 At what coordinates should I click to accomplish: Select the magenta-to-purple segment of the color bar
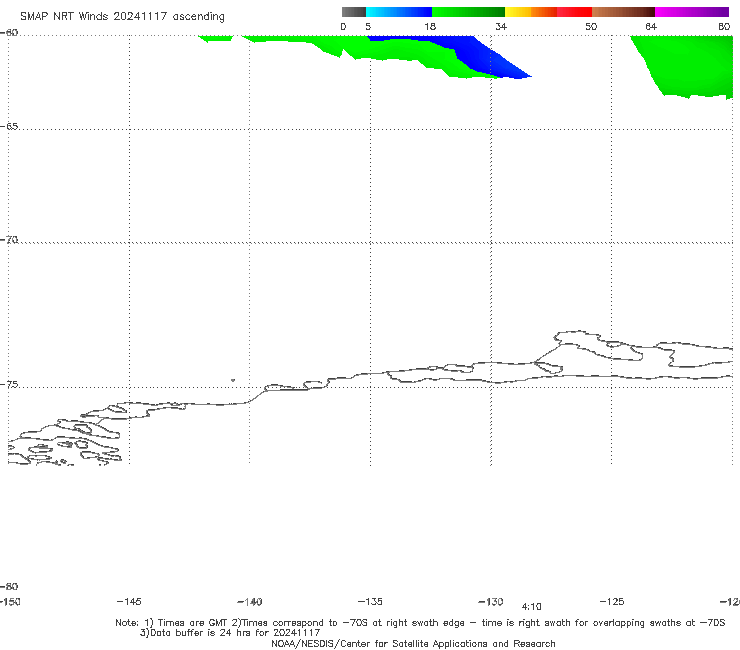pos(692,12)
